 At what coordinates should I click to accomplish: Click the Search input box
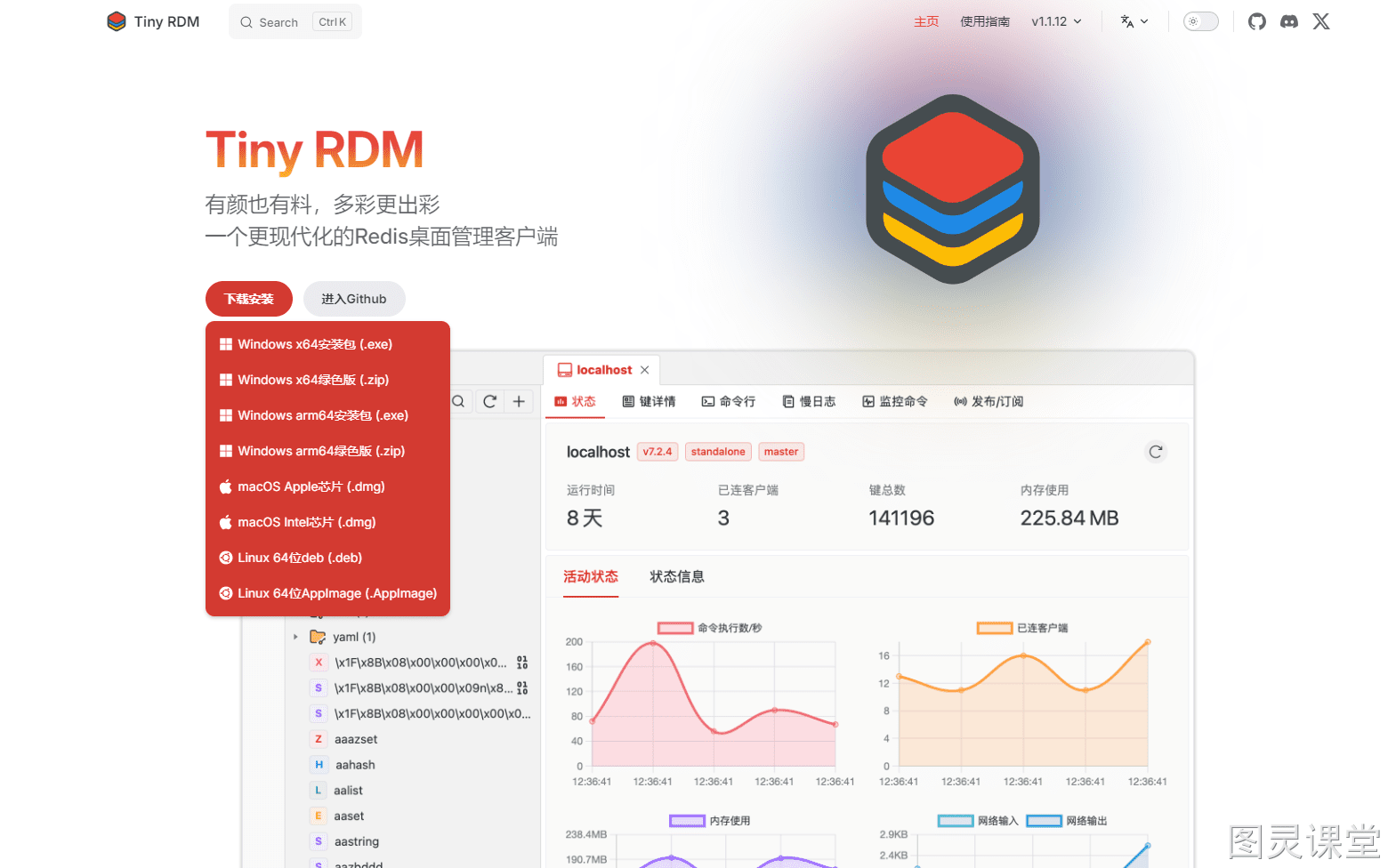(x=295, y=22)
